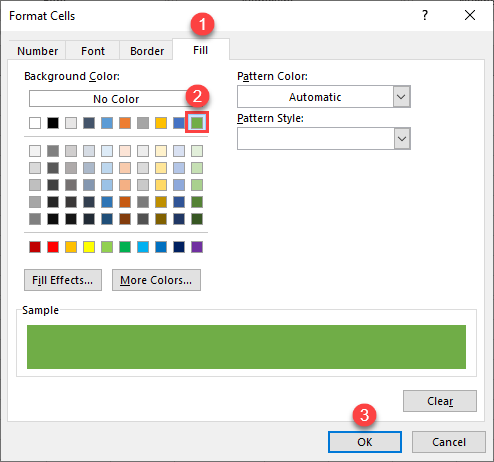Pick the bright red standard color swatch
494x462 pixels.
tap(53, 247)
